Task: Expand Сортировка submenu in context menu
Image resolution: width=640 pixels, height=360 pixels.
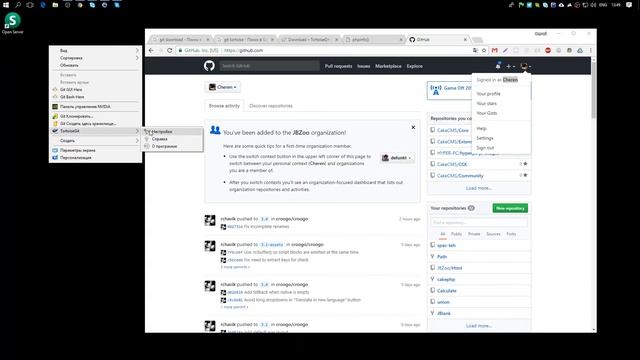Action: coord(95,58)
